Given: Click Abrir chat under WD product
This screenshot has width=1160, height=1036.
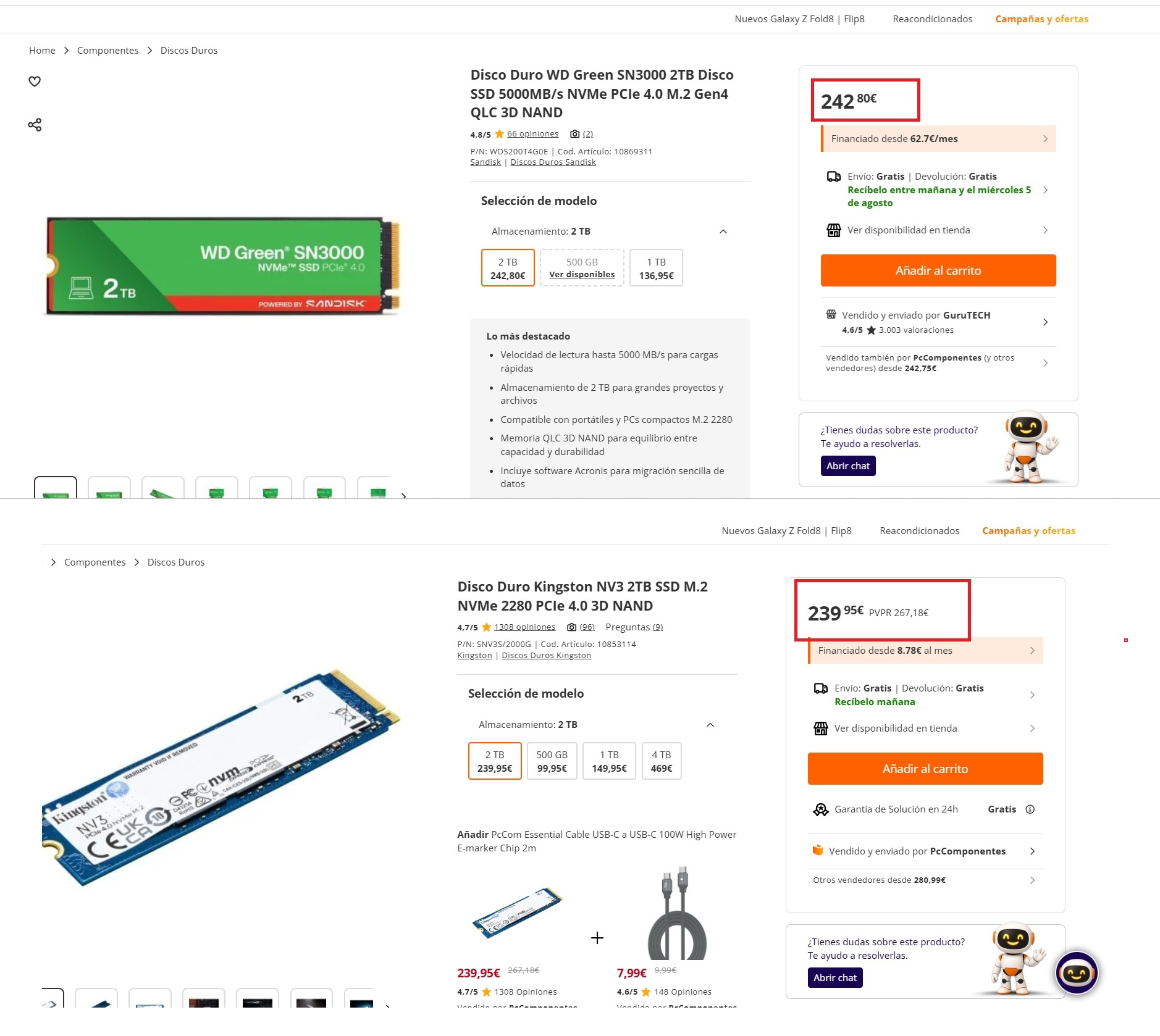Looking at the screenshot, I should point(848,466).
